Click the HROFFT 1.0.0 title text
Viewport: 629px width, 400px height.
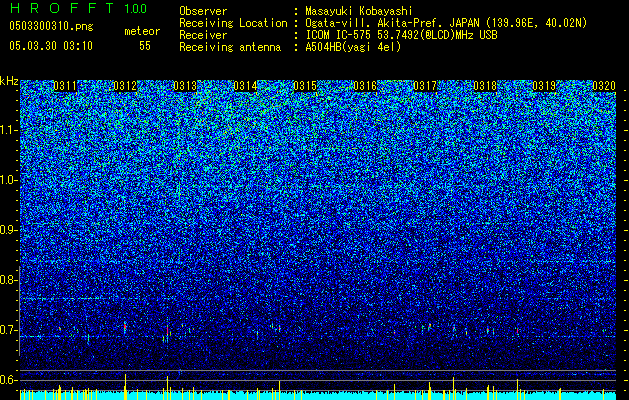click(x=78, y=8)
